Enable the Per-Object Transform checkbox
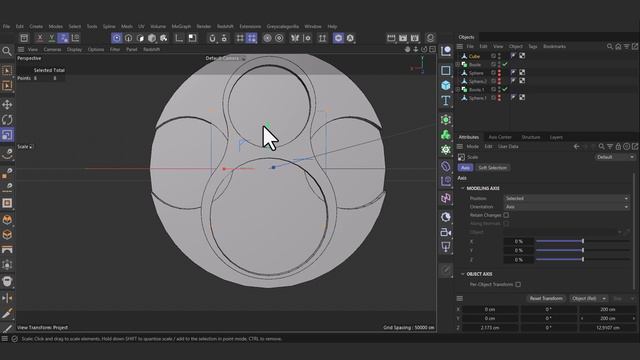This screenshot has height=360, width=640. pyautogui.click(x=518, y=284)
